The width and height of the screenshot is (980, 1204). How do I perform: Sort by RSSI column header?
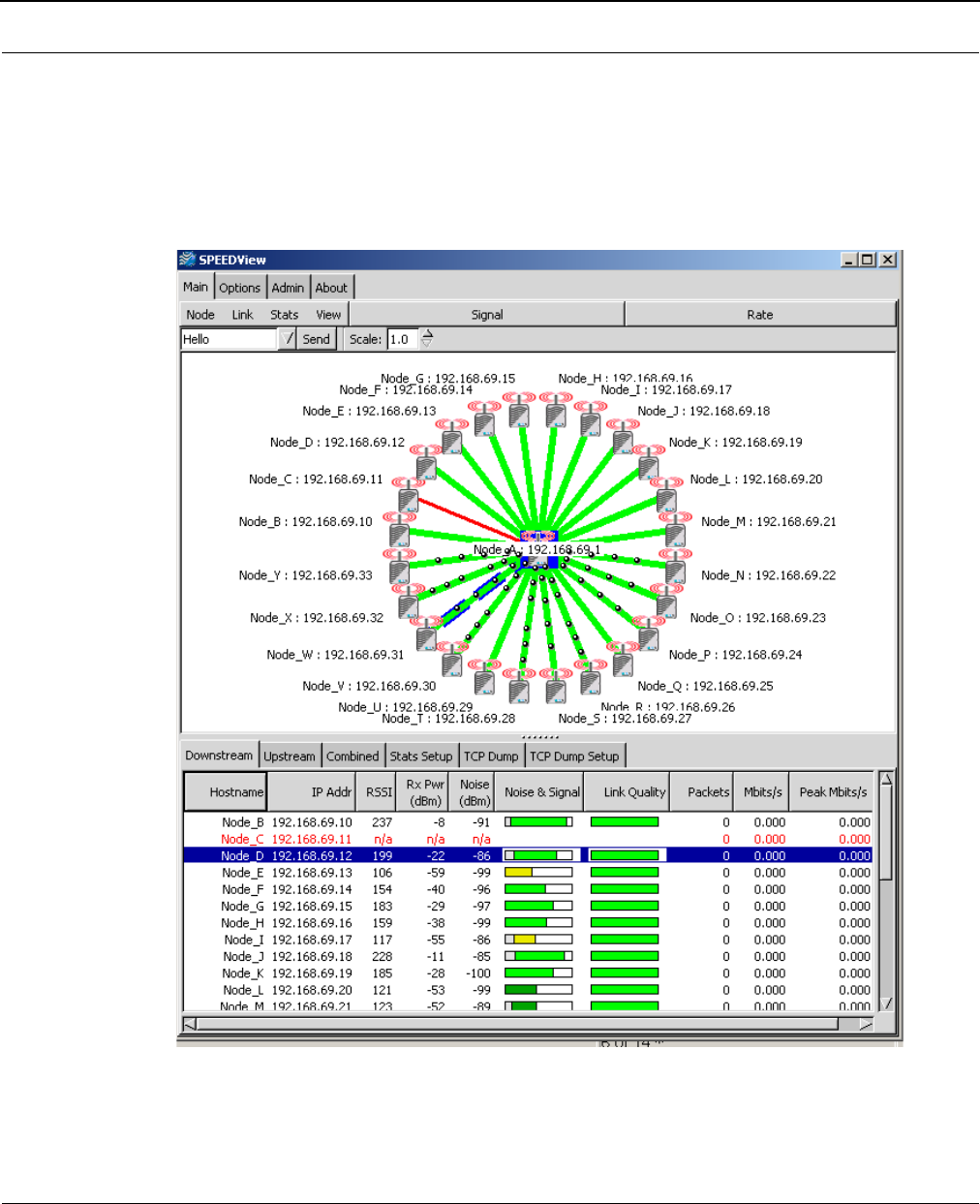pos(379,791)
